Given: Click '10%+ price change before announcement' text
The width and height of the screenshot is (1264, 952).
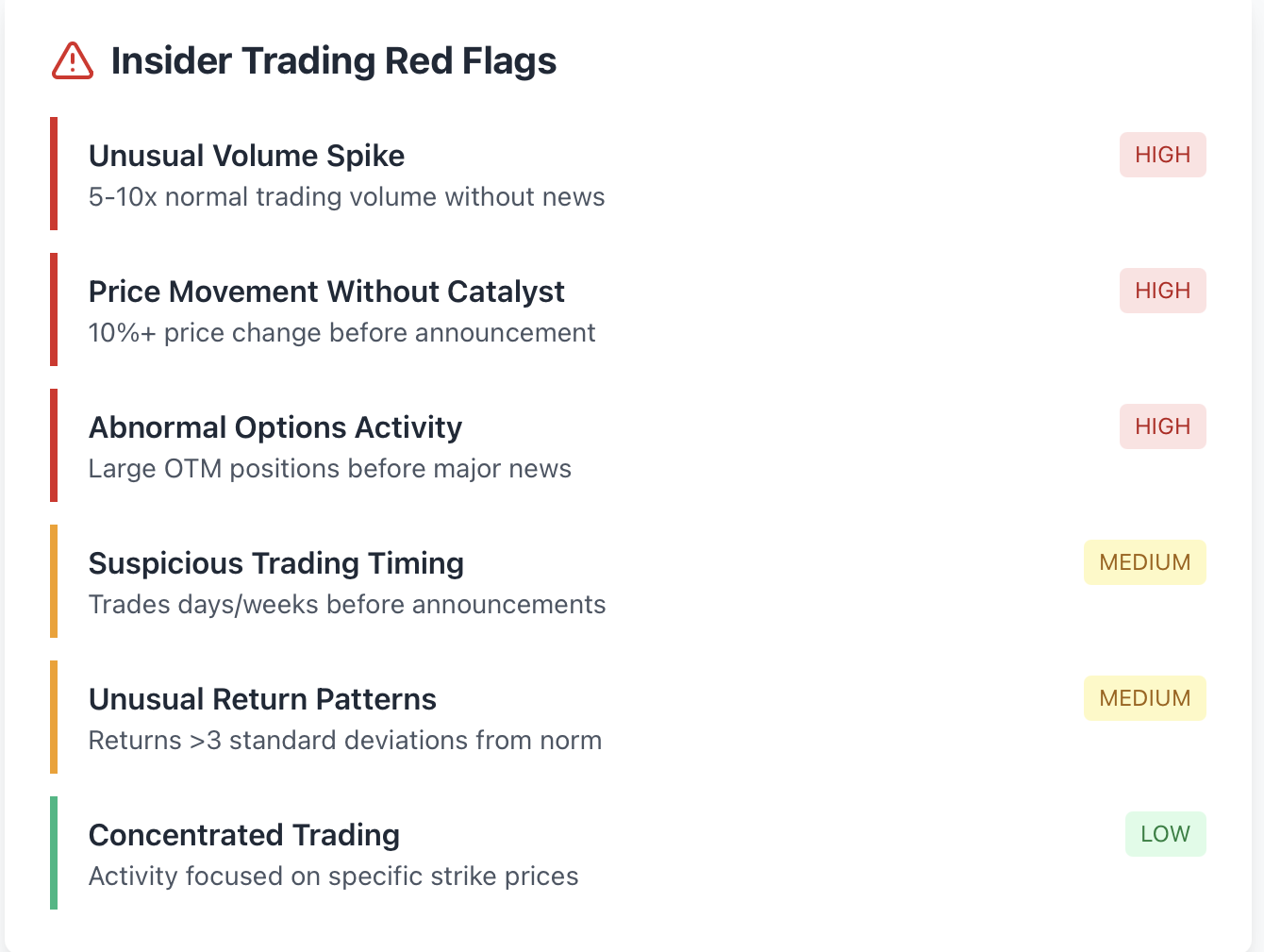Looking at the screenshot, I should pyautogui.click(x=341, y=333).
